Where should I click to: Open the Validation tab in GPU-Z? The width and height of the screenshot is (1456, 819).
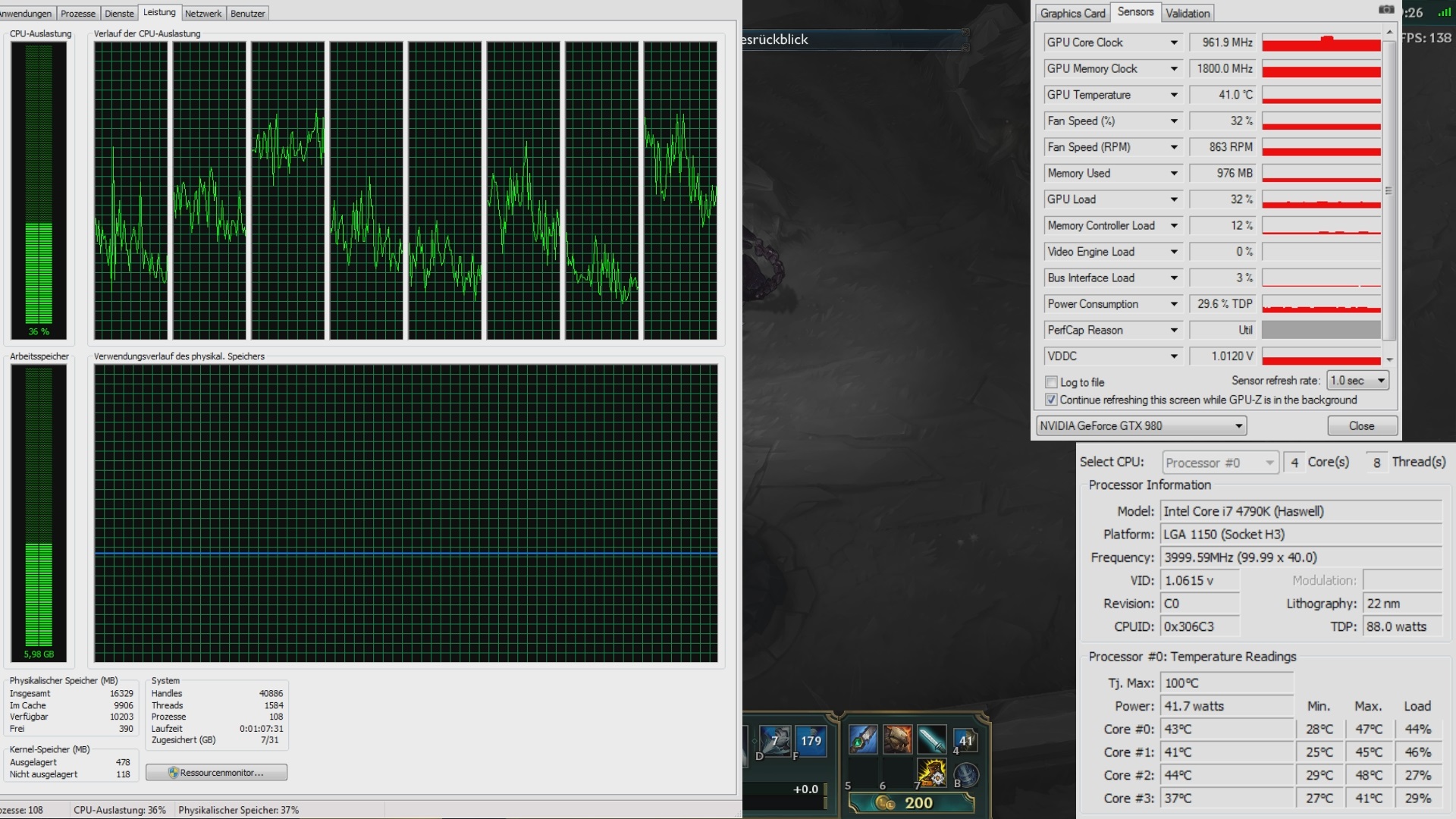(x=1188, y=13)
